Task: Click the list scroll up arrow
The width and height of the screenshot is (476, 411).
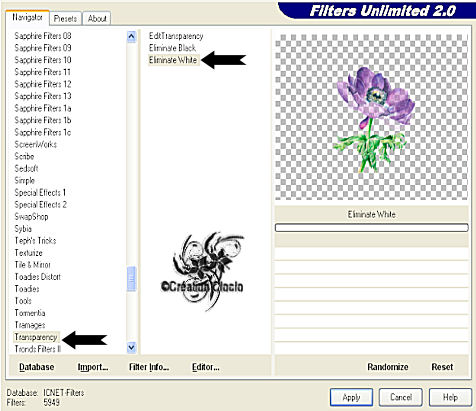Action: pyautogui.click(x=132, y=36)
